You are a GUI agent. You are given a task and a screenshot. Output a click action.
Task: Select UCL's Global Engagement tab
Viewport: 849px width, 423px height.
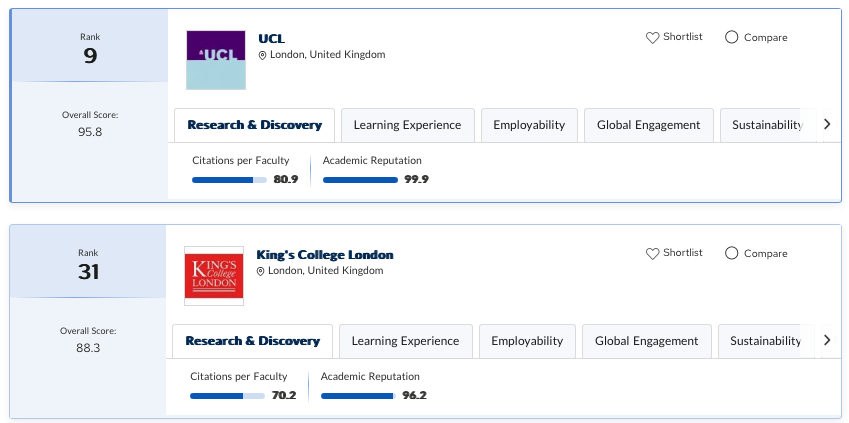point(649,125)
